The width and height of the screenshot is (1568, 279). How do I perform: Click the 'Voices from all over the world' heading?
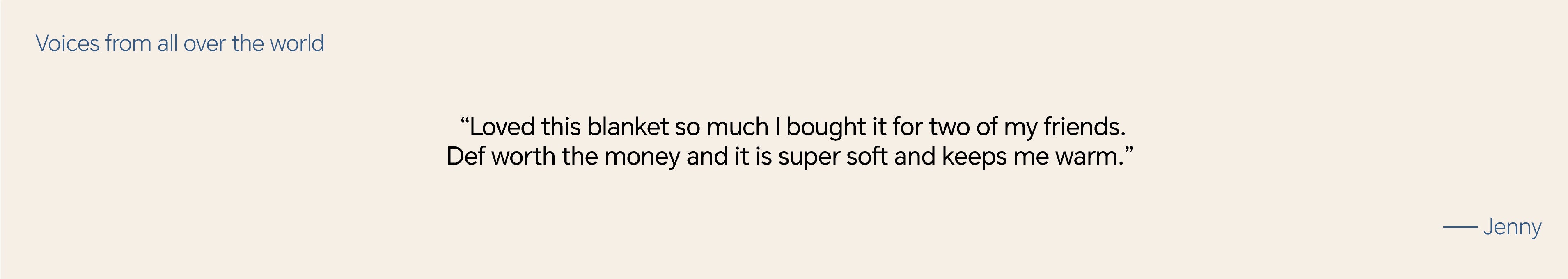[179, 43]
